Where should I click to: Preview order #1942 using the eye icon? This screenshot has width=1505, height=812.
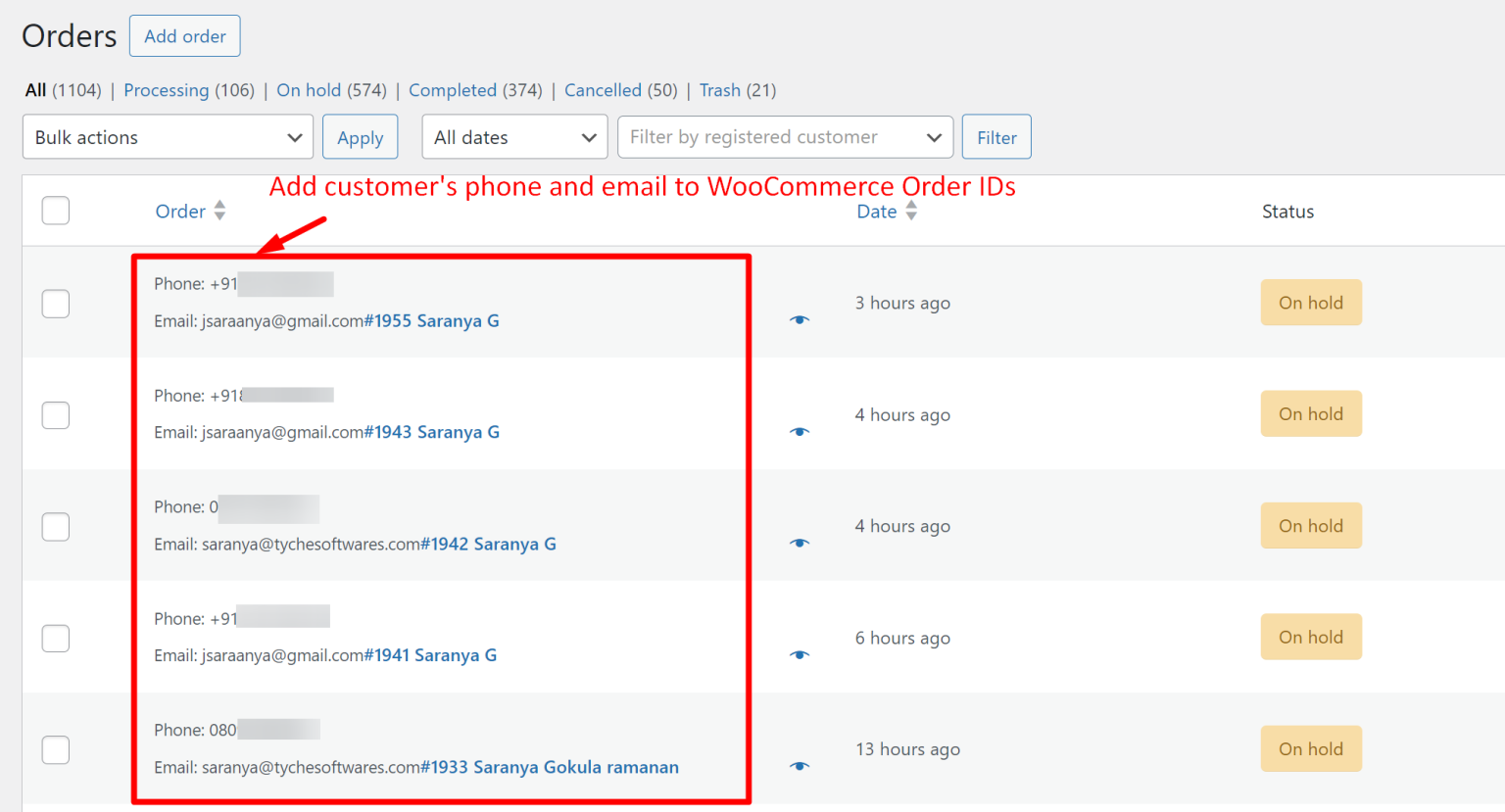coord(801,543)
